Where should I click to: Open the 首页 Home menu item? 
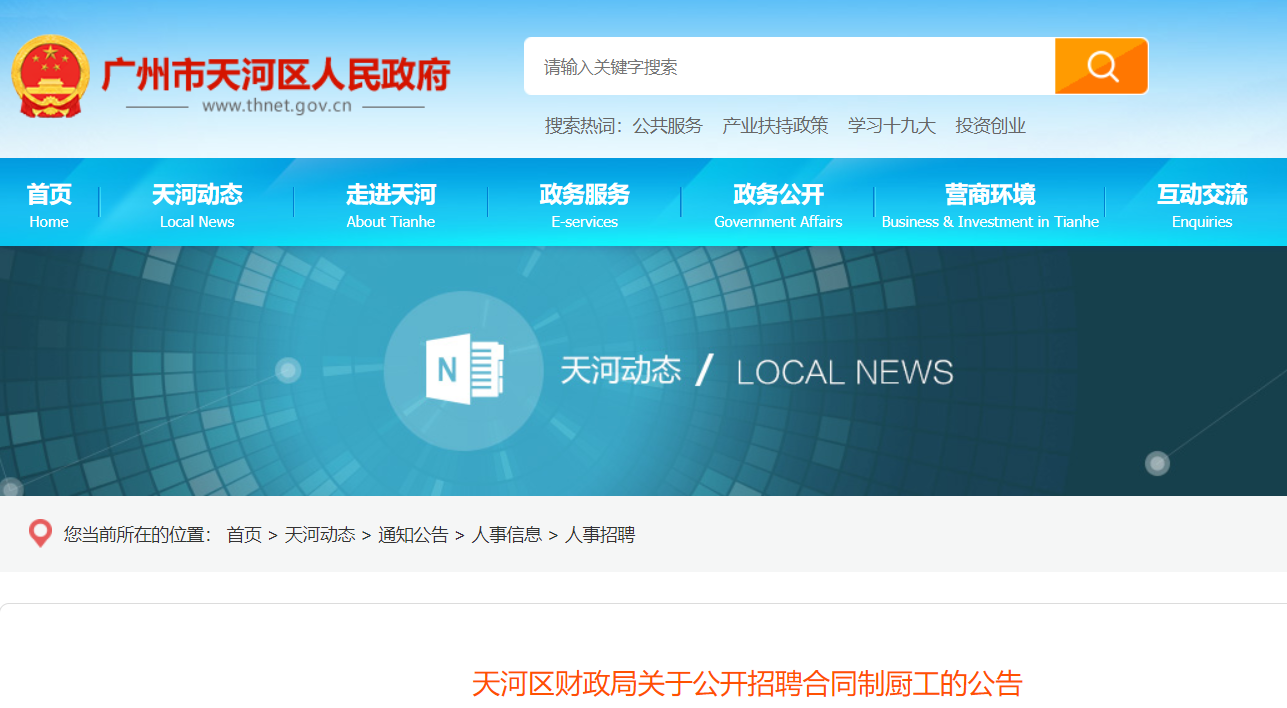49,205
